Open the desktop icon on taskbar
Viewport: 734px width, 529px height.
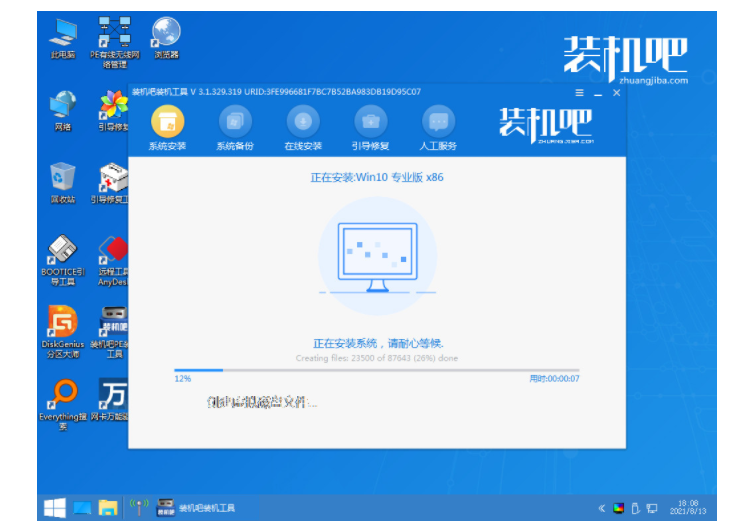82,508
